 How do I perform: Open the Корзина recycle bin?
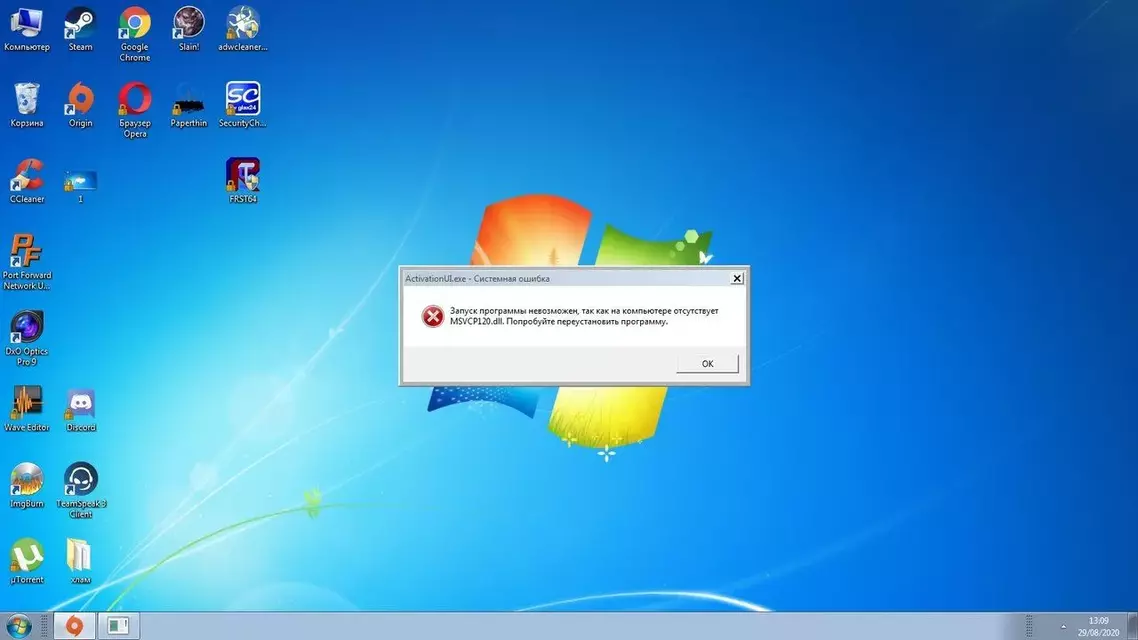click(x=27, y=105)
